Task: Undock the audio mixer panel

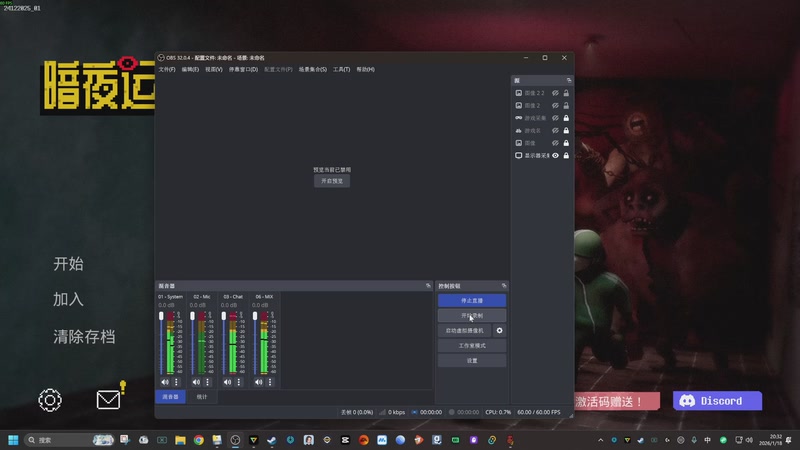Action: coord(428,286)
